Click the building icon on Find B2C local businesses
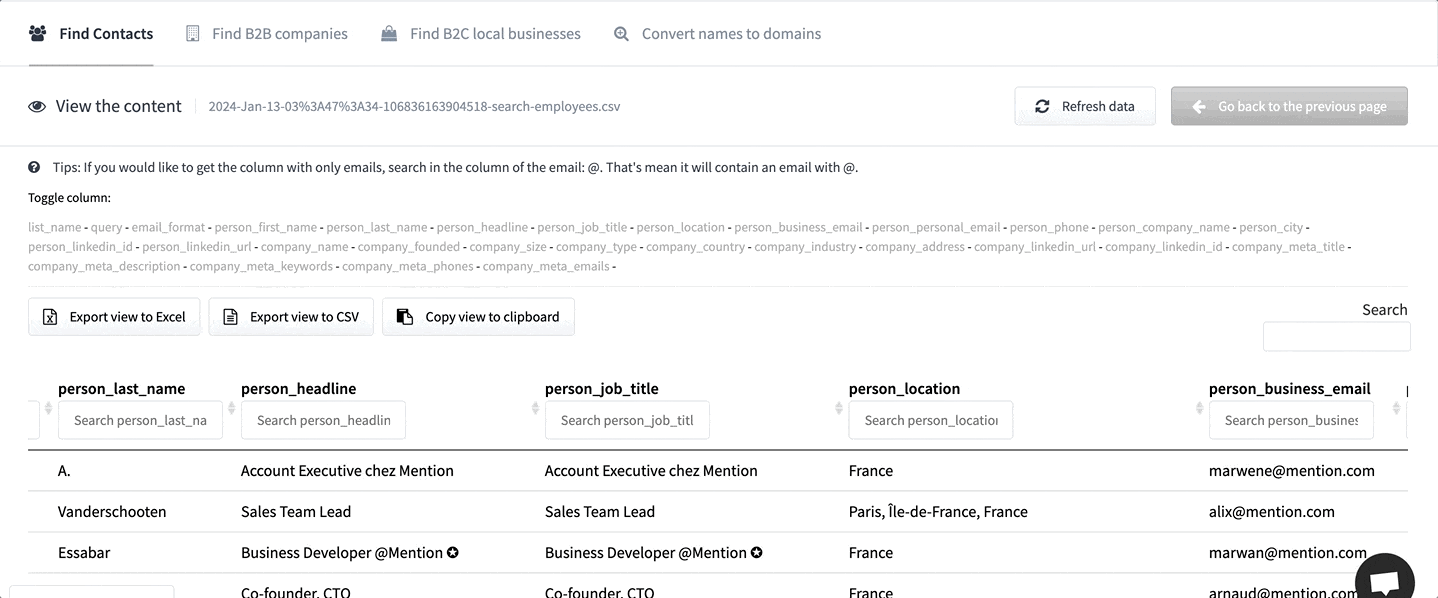Screen dimensions: 1438x598 pyautogui.click(x=388, y=33)
